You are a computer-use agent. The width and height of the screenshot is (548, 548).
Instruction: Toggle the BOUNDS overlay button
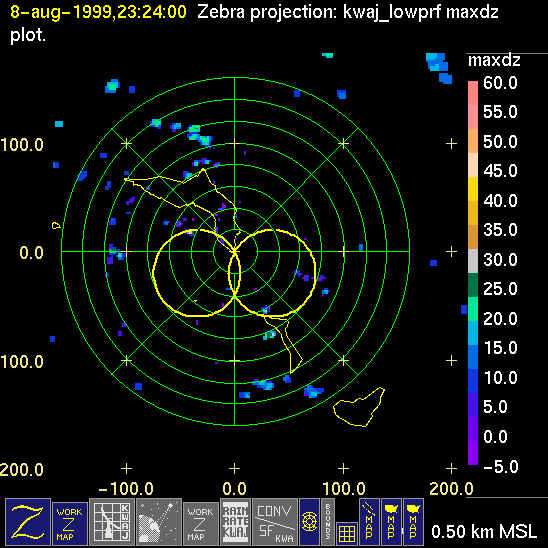point(328,522)
